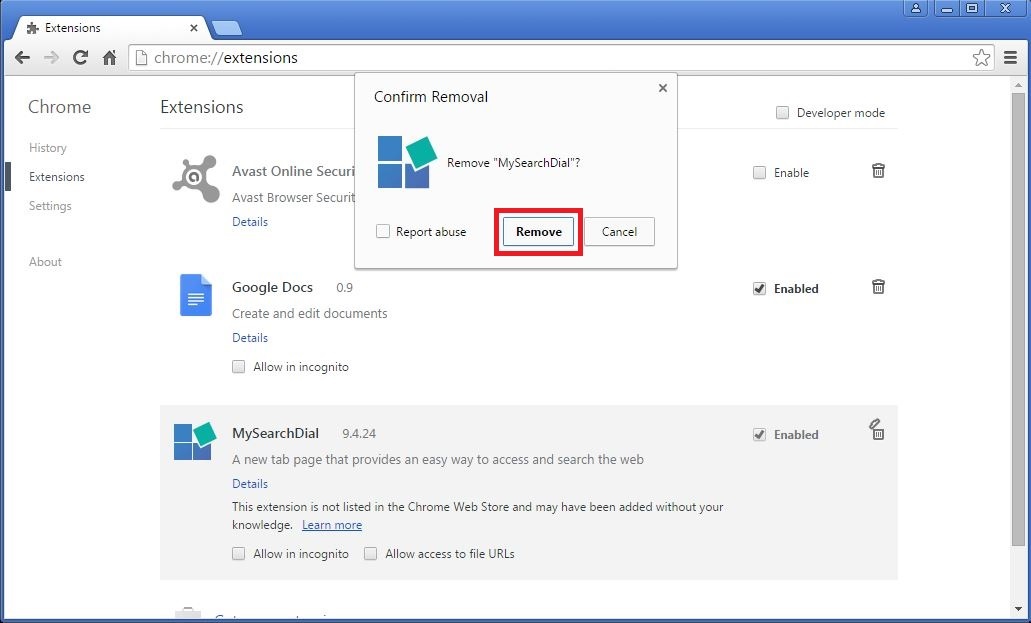Click the MySearchDial logo in the dialog
Viewport: 1031px width, 623px height.
[407, 162]
